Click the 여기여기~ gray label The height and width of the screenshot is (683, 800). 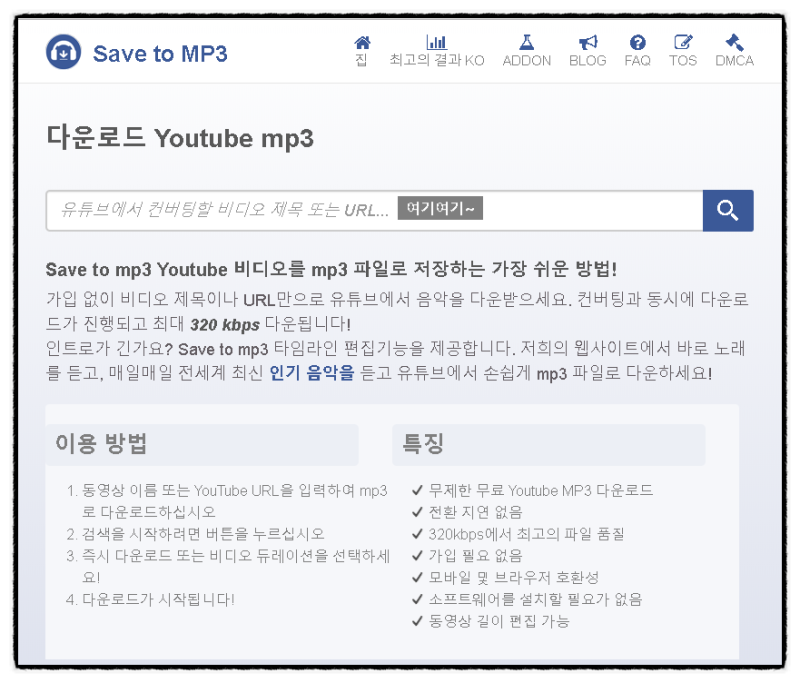coord(440,208)
